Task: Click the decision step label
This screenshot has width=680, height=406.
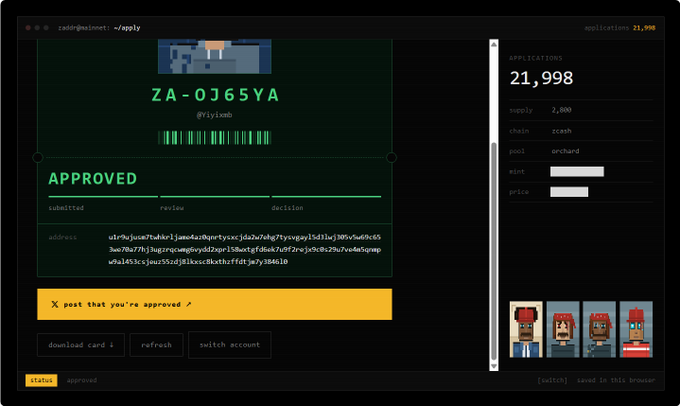Action: pos(287,208)
